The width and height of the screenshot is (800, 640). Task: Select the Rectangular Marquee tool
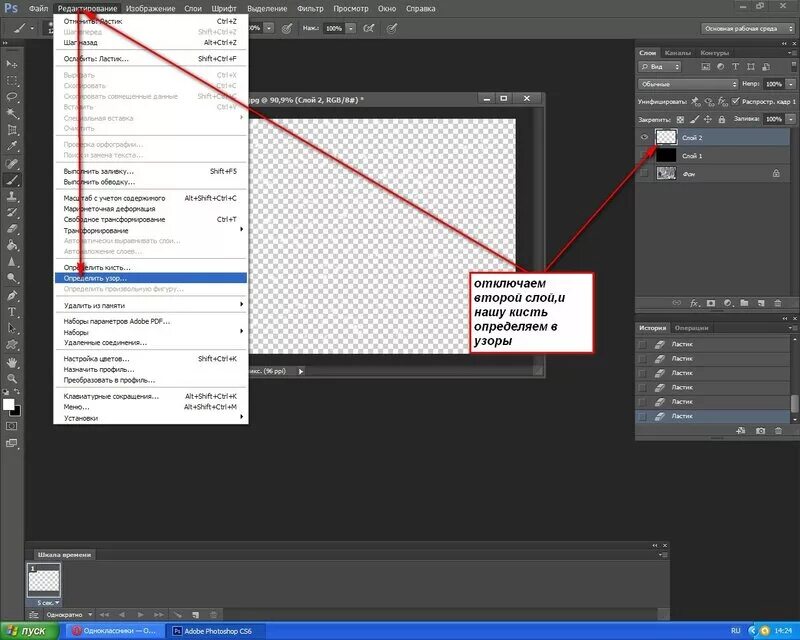tap(12, 81)
